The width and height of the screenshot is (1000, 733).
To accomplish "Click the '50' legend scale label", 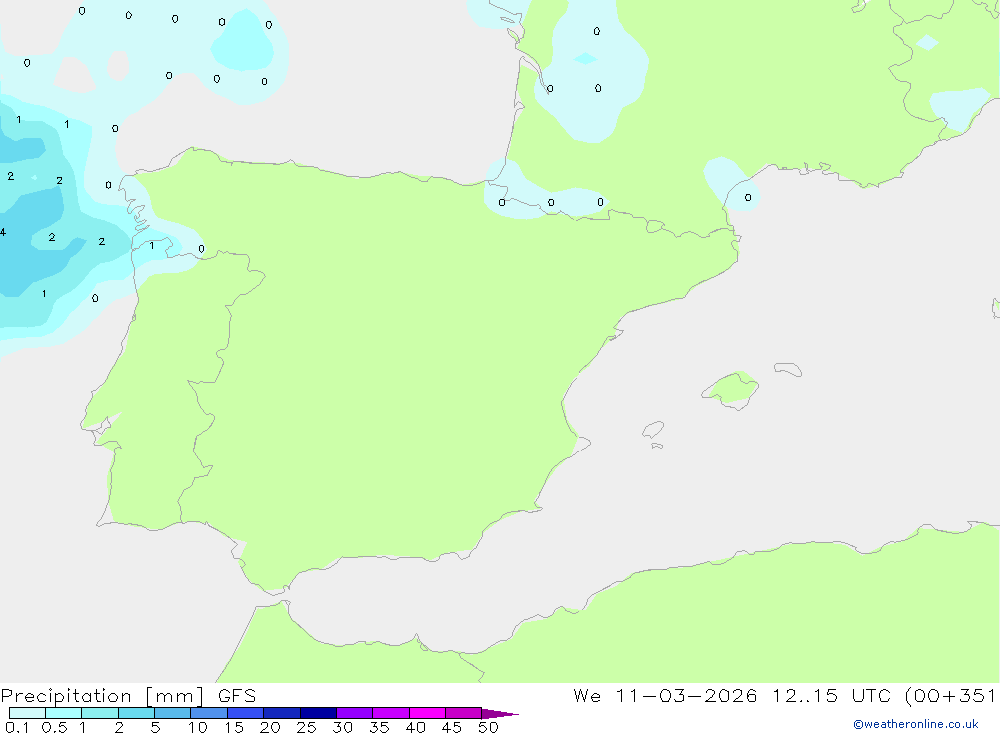I will coord(488,727).
